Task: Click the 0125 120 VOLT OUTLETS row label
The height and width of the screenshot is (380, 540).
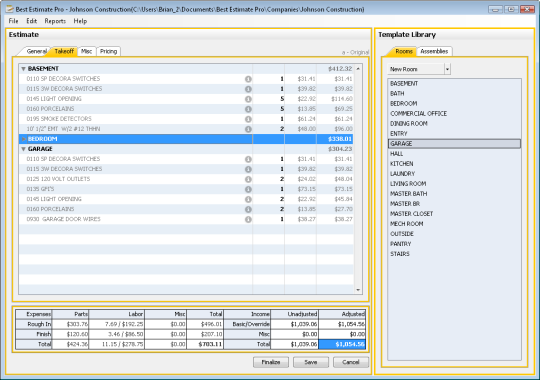Action: coord(58,179)
